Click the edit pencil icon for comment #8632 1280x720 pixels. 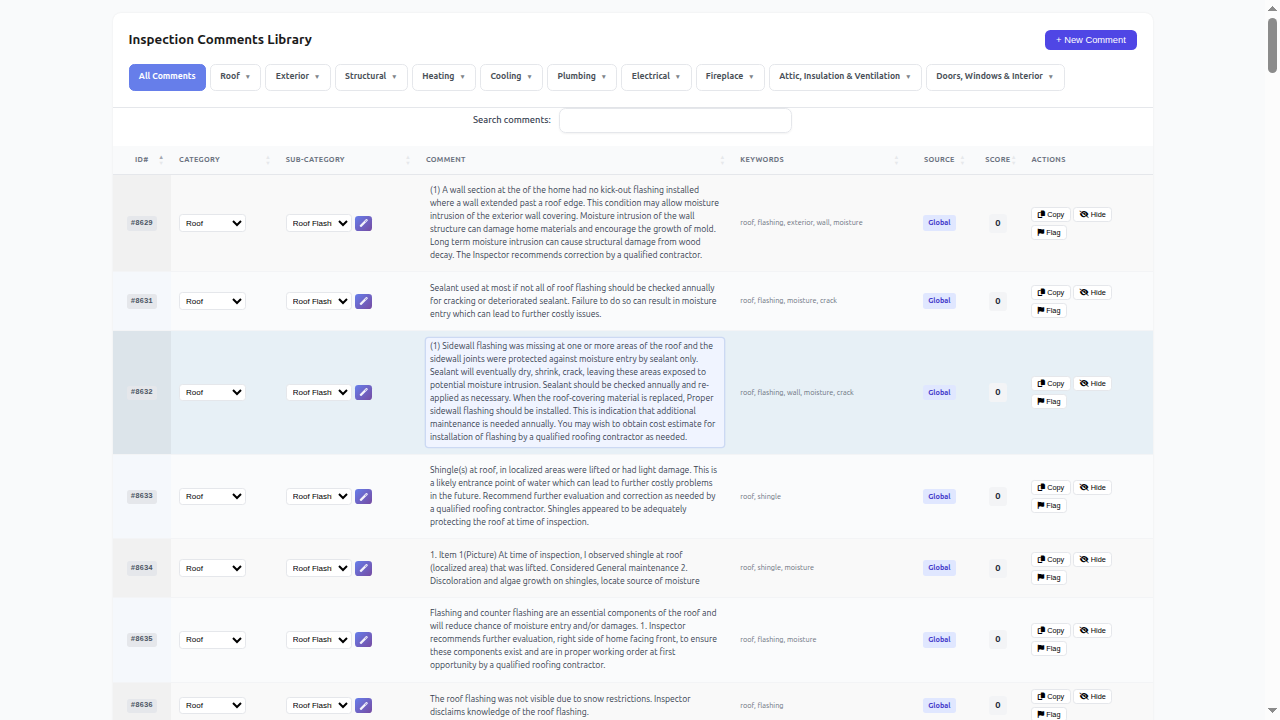tap(363, 392)
